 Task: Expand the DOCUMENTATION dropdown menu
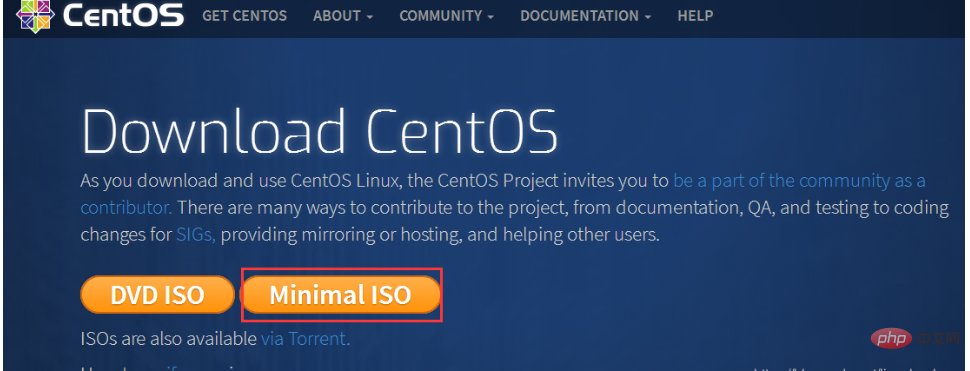585,15
